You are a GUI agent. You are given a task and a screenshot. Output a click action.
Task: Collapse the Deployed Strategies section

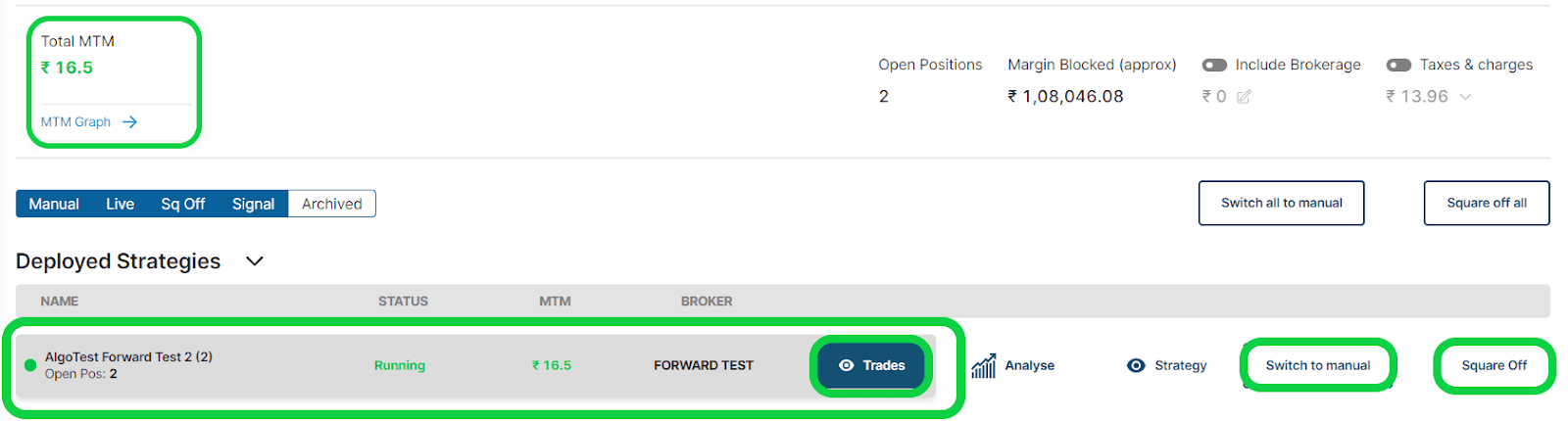pos(255,261)
